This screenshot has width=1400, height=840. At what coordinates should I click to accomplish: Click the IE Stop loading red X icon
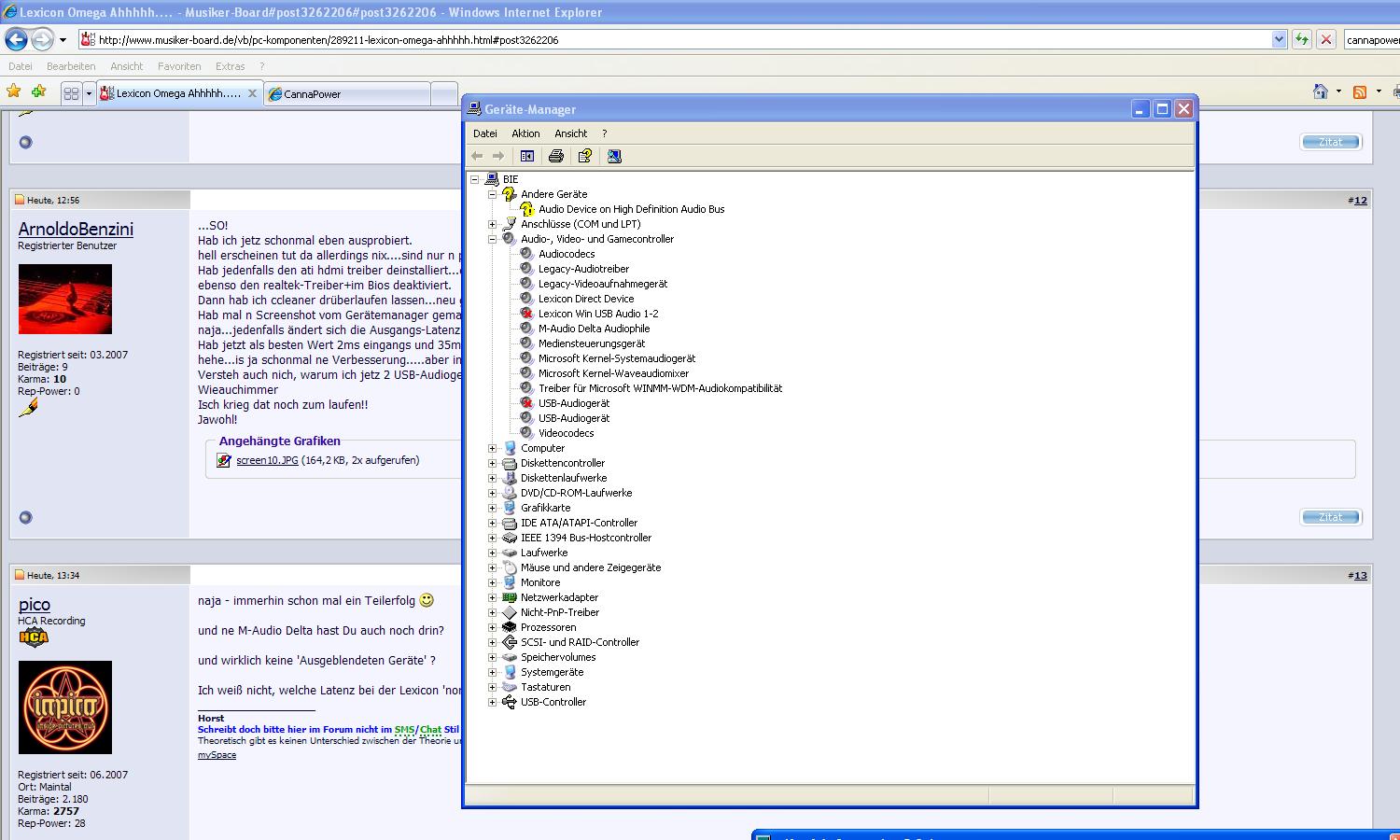1325,39
